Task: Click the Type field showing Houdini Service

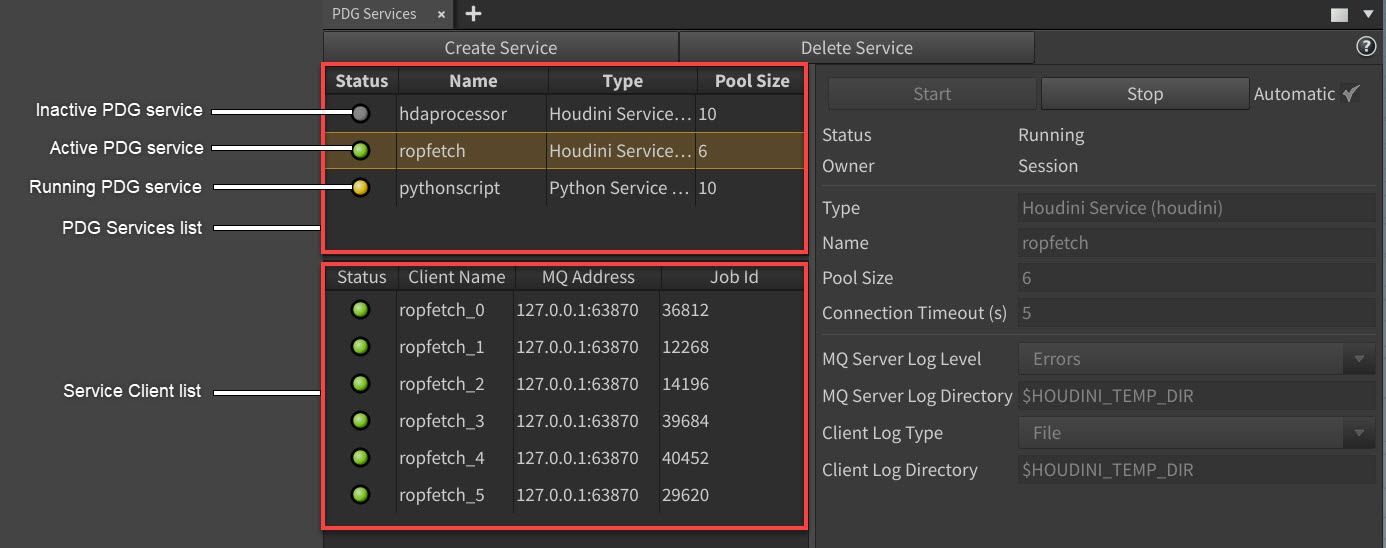Action: tap(1196, 209)
